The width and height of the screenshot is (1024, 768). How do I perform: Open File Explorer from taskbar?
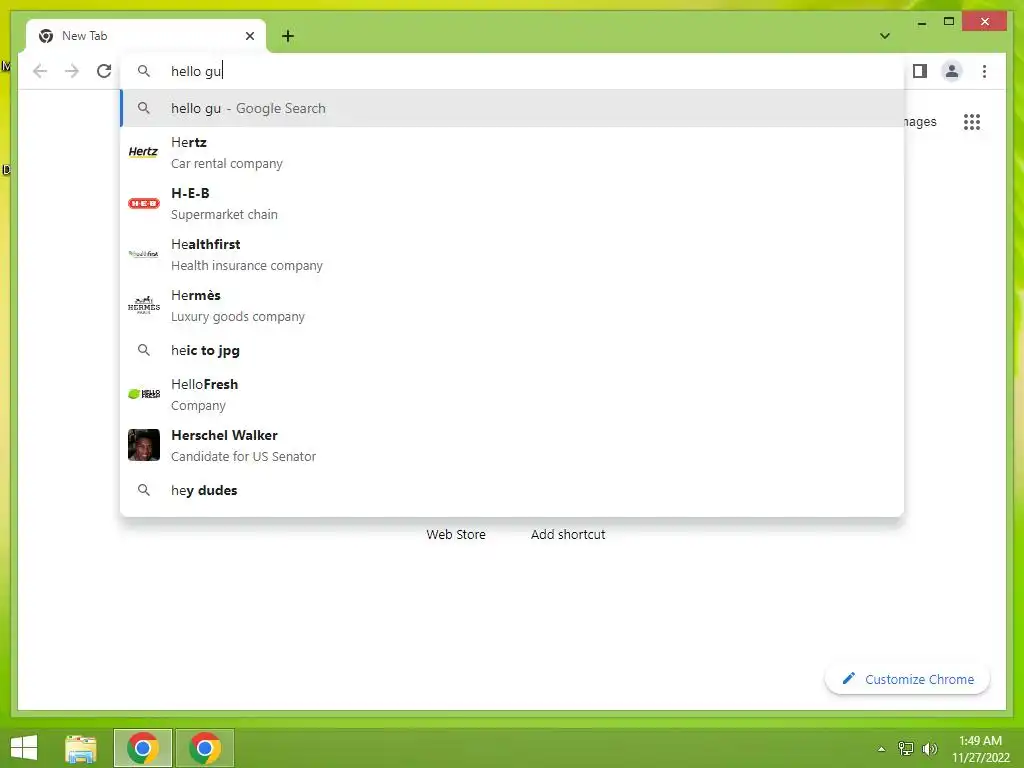(x=81, y=748)
